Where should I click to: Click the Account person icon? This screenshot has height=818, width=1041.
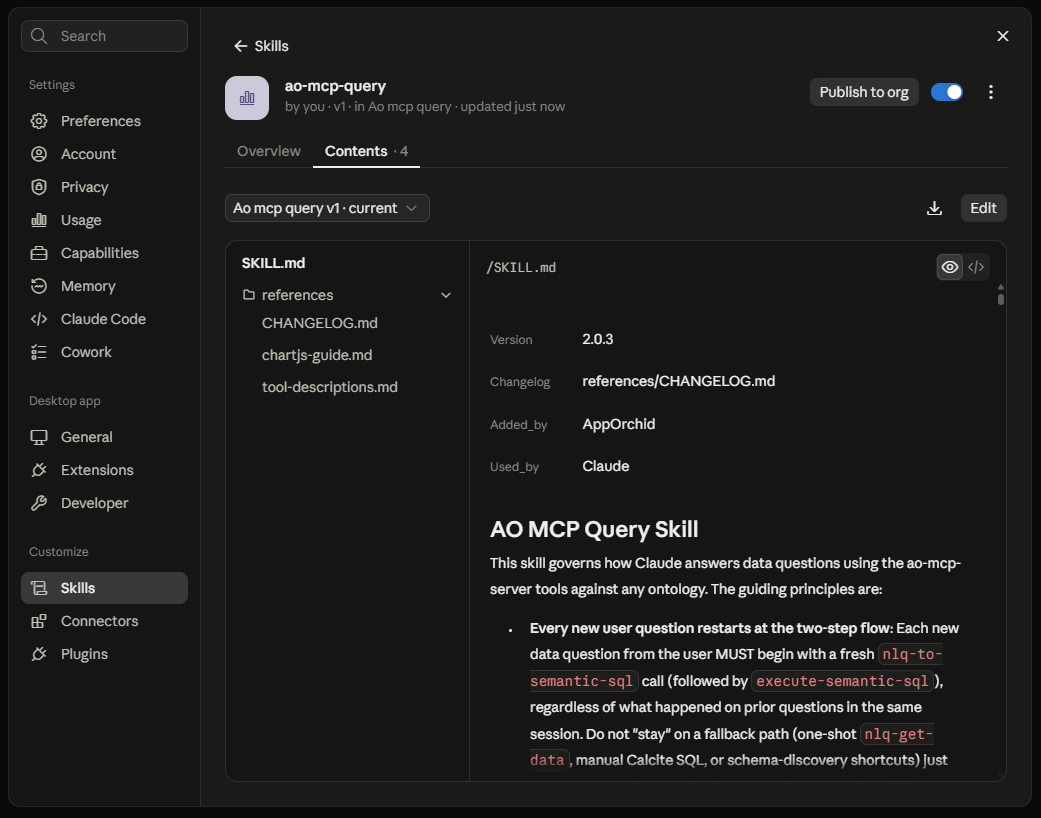tap(39, 154)
